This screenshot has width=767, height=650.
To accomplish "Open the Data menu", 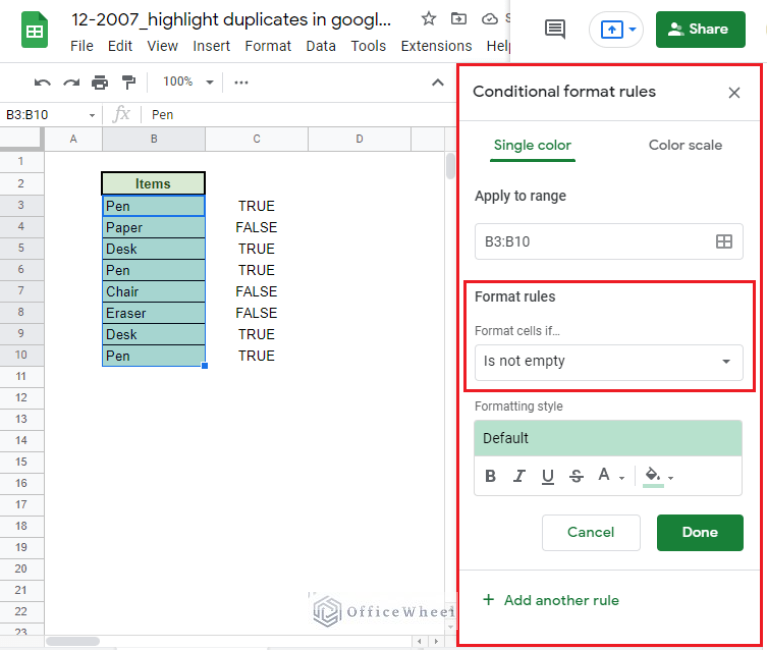I will (x=321, y=46).
